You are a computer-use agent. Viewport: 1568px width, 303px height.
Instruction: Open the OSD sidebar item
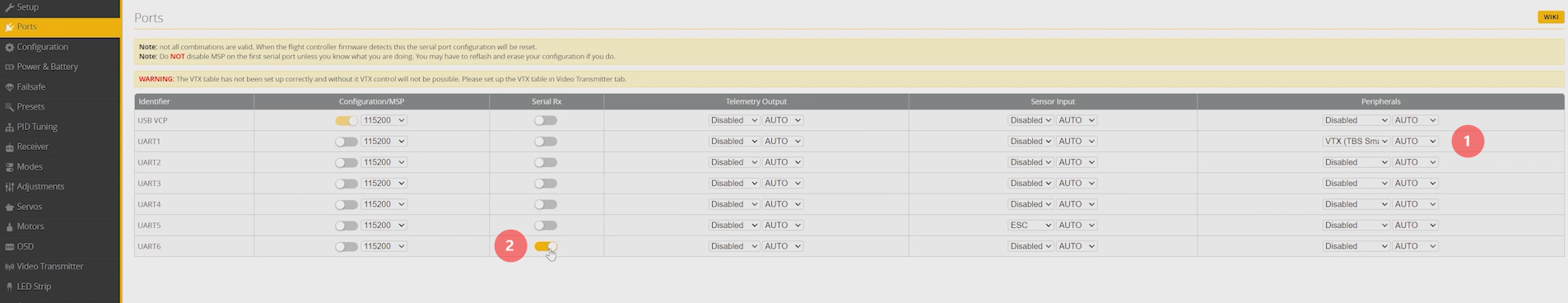click(x=26, y=246)
